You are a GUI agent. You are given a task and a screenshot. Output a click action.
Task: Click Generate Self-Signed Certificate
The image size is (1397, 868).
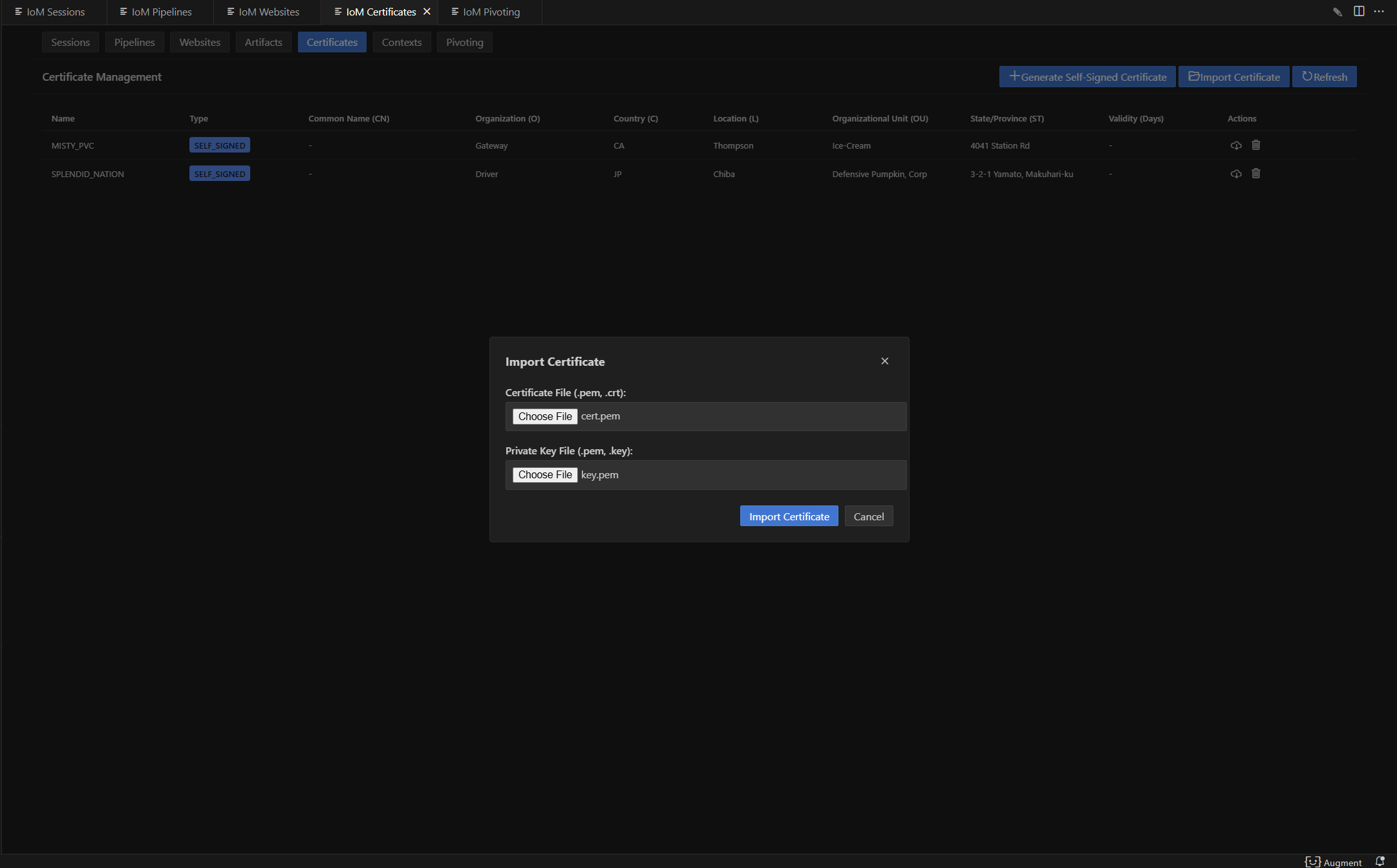[1087, 77]
